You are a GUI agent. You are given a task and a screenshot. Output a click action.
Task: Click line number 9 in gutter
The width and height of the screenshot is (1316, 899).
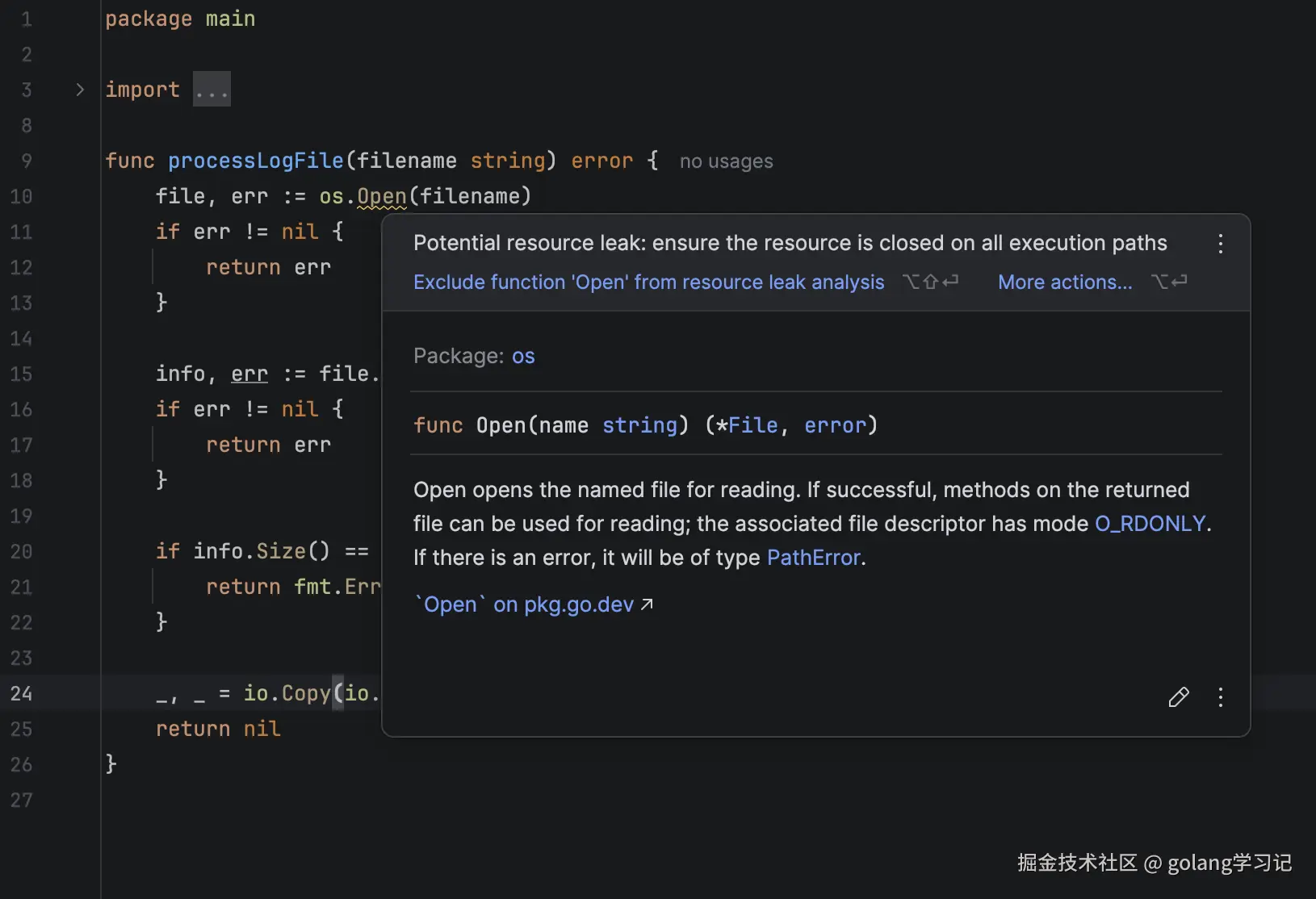coord(27,161)
